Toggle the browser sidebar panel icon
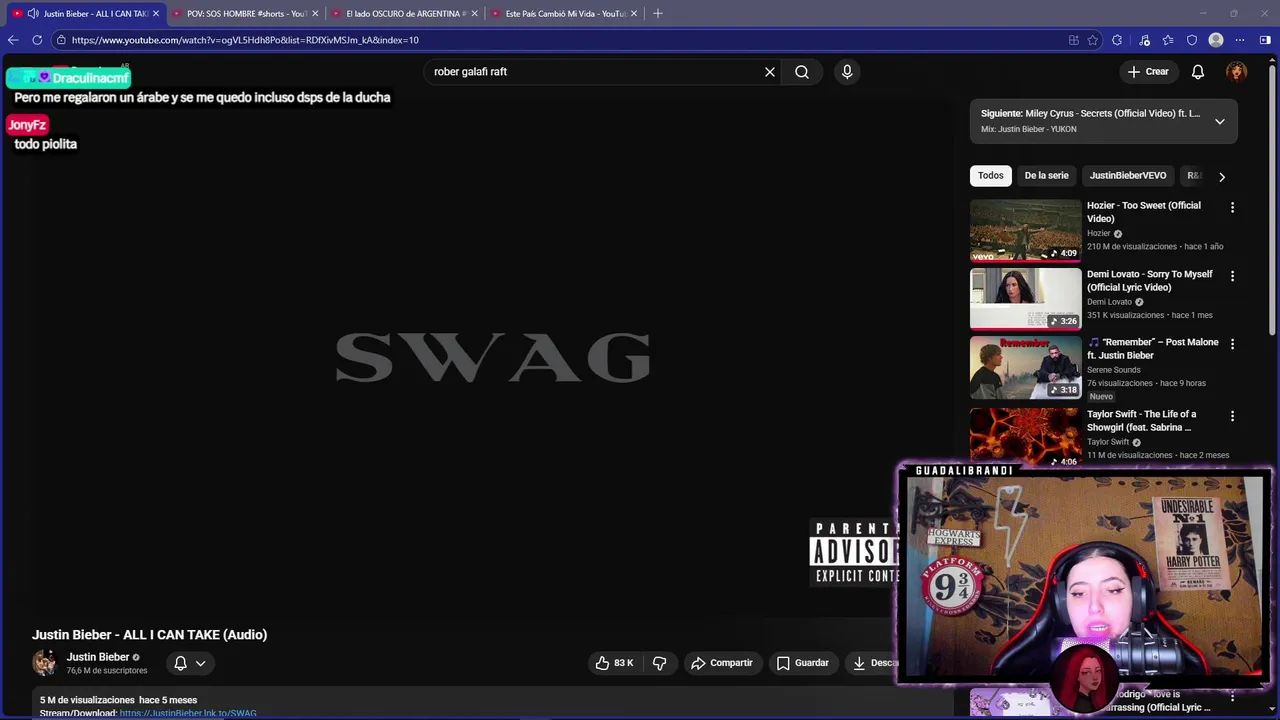 (1265, 40)
